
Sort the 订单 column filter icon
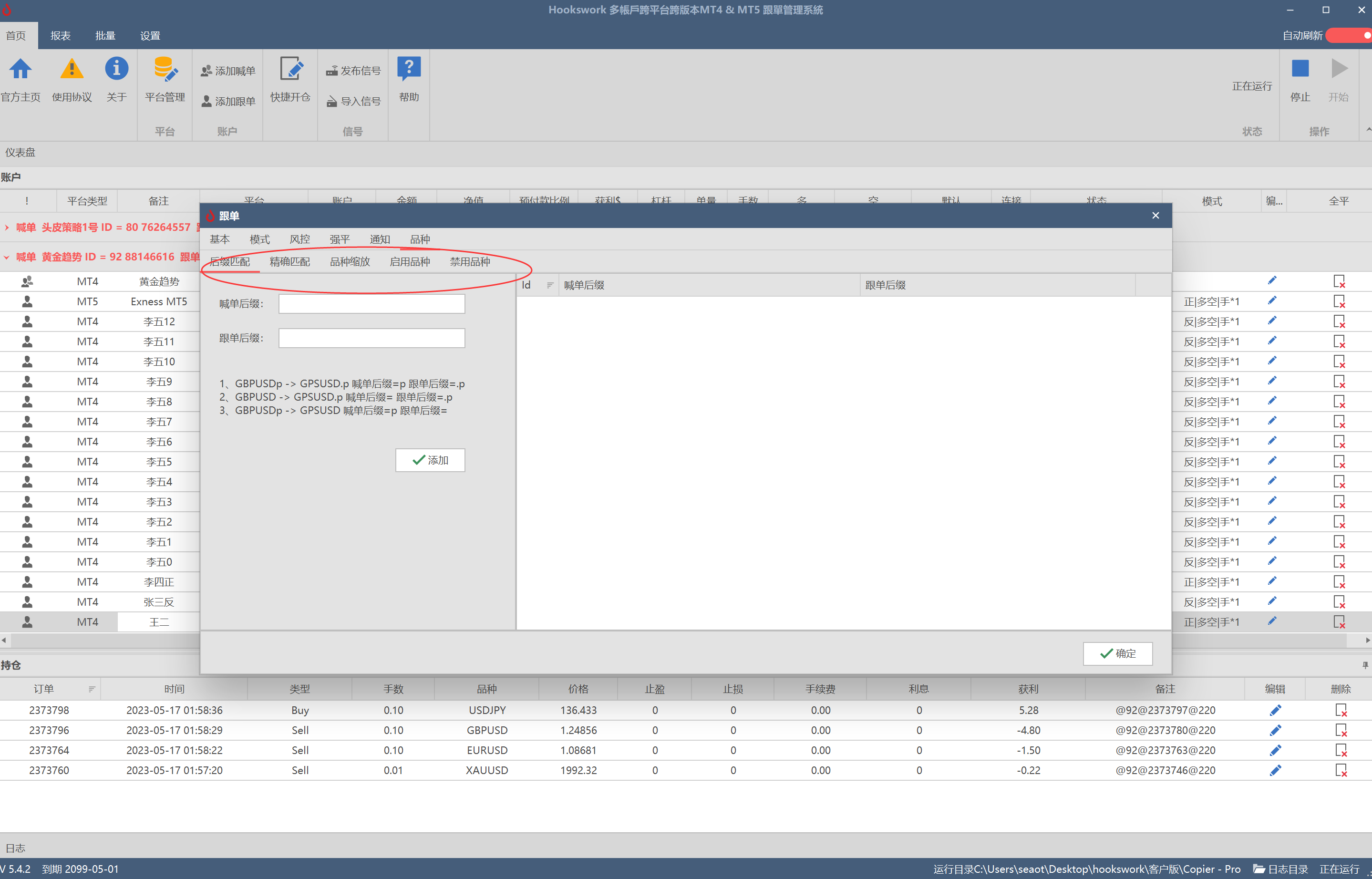(91, 689)
